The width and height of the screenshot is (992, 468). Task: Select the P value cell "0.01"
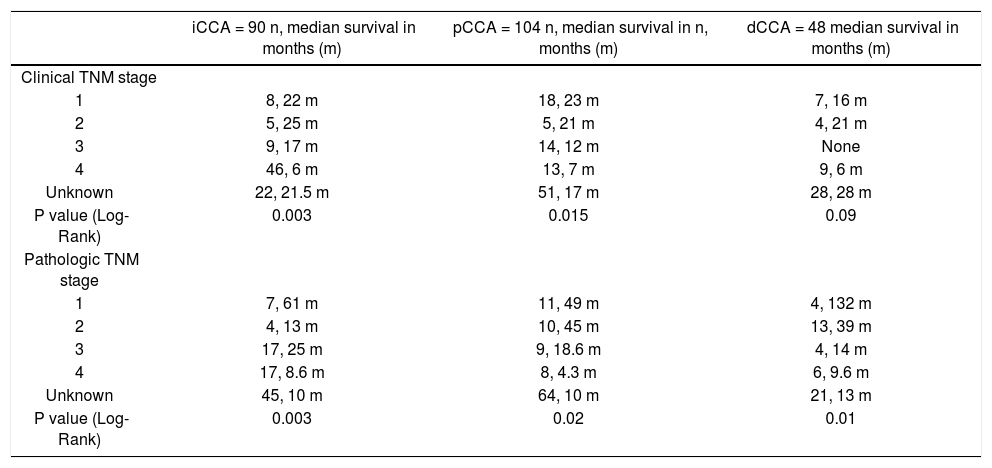point(853,420)
